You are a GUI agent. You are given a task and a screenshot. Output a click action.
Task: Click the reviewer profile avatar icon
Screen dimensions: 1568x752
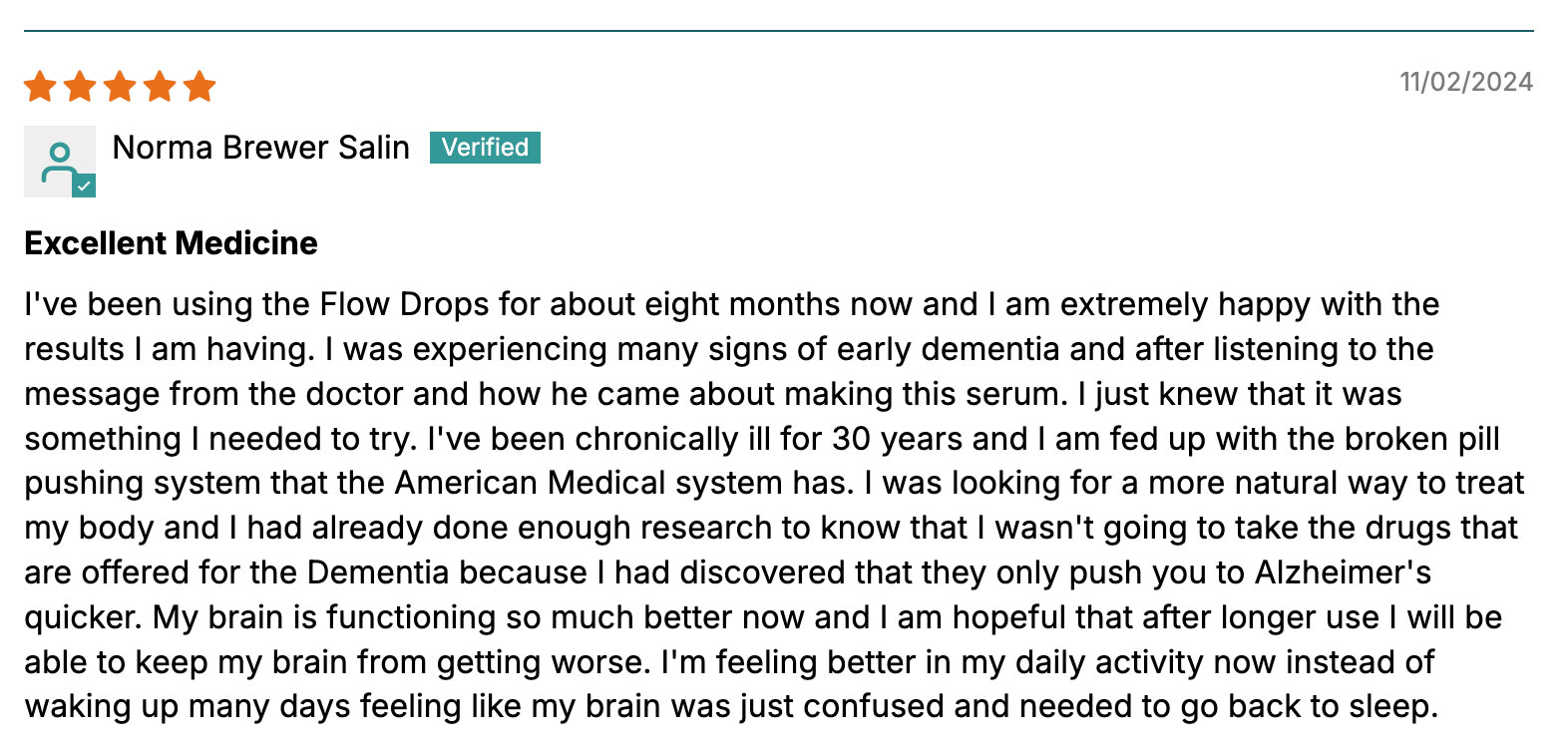pyautogui.click(x=58, y=161)
